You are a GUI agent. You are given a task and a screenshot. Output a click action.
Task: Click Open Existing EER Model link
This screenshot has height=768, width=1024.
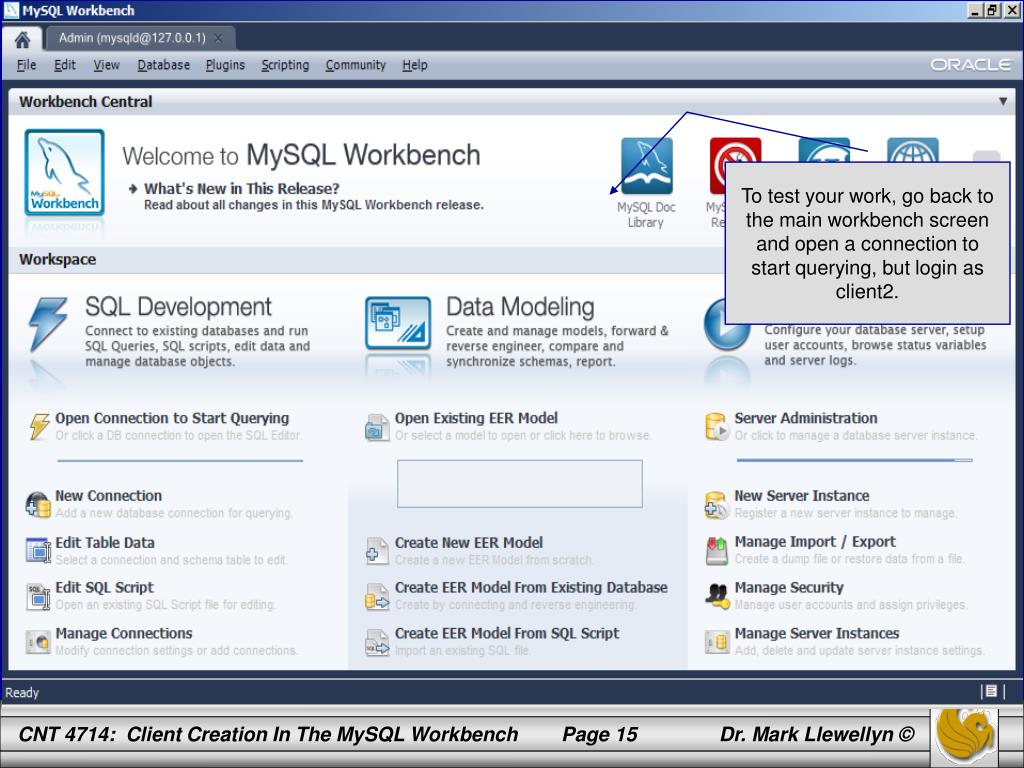coord(476,418)
